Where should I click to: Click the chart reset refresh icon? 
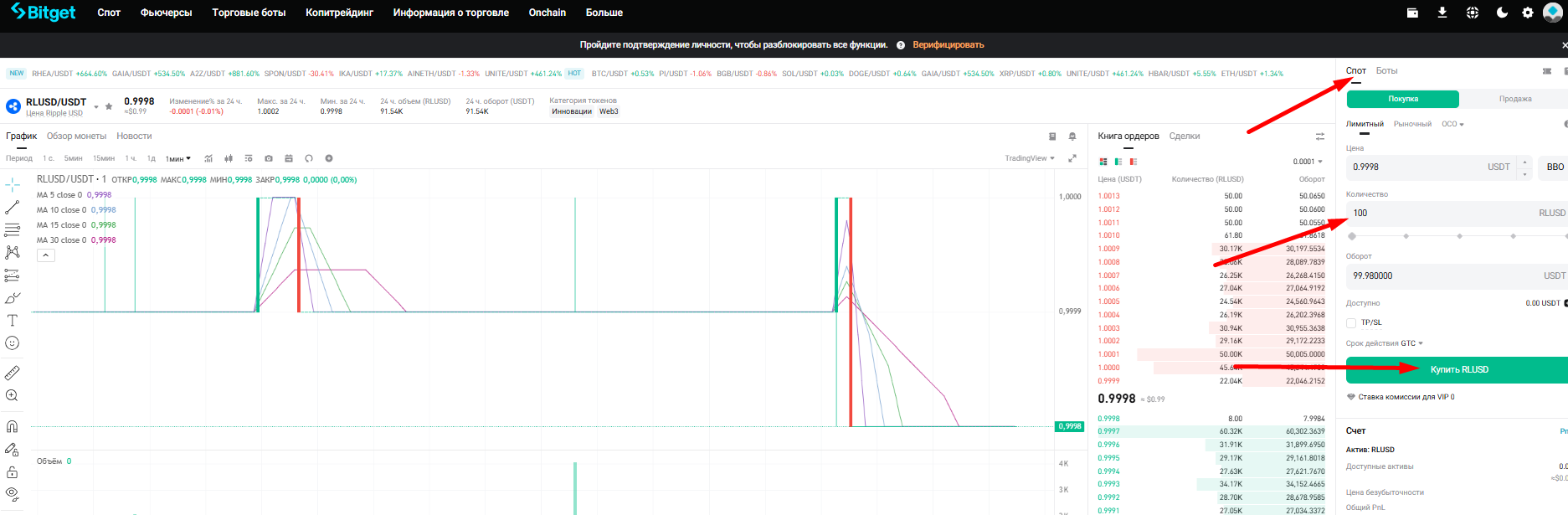[309, 158]
